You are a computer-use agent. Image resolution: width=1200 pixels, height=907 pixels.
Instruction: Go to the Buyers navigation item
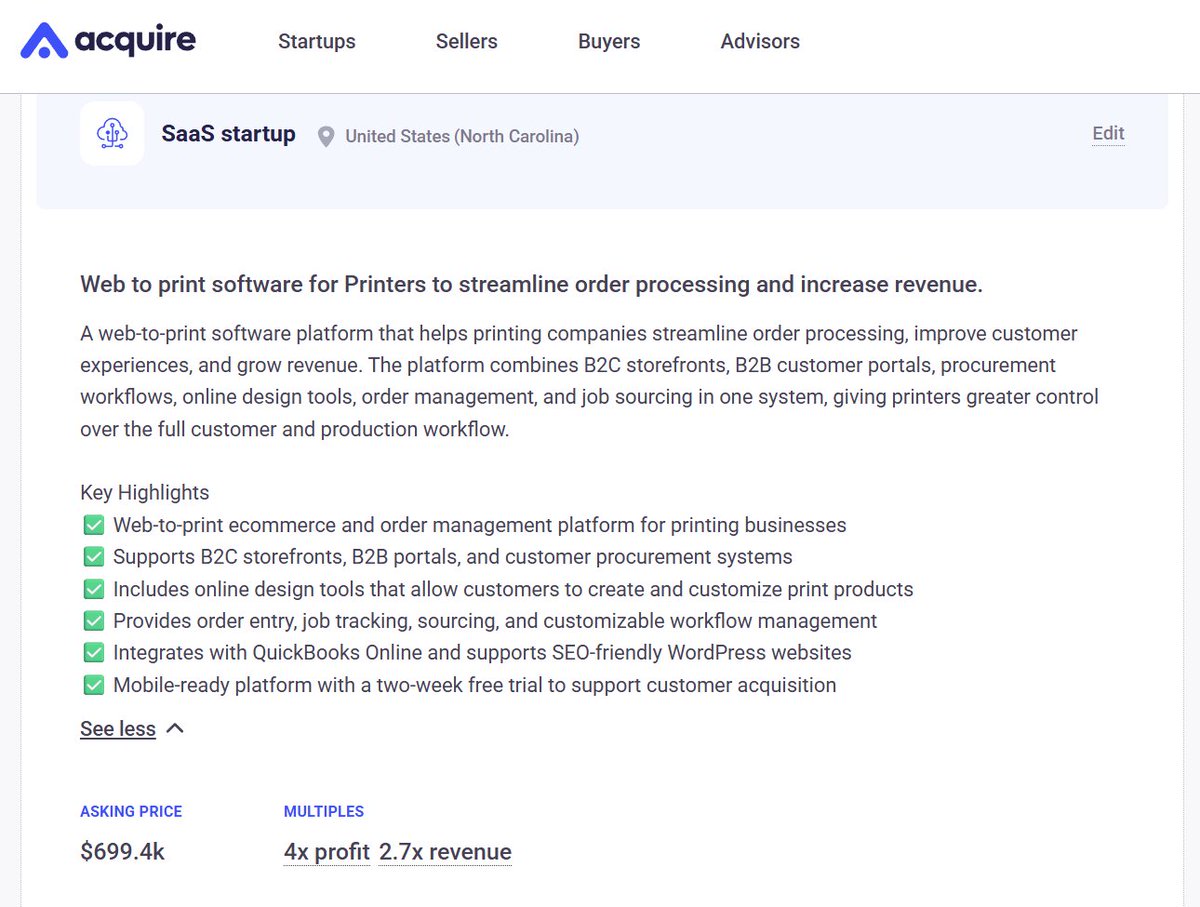pyautogui.click(x=609, y=41)
